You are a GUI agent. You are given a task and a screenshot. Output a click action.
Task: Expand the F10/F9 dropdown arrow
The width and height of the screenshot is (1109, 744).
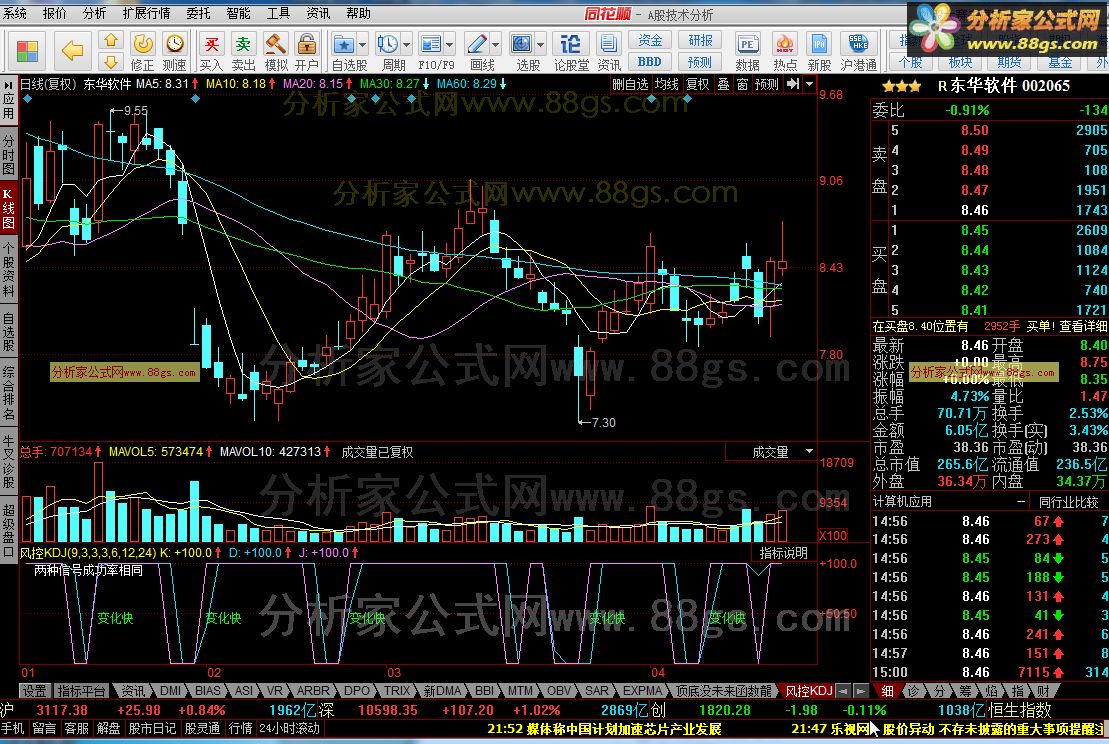pos(450,45)
